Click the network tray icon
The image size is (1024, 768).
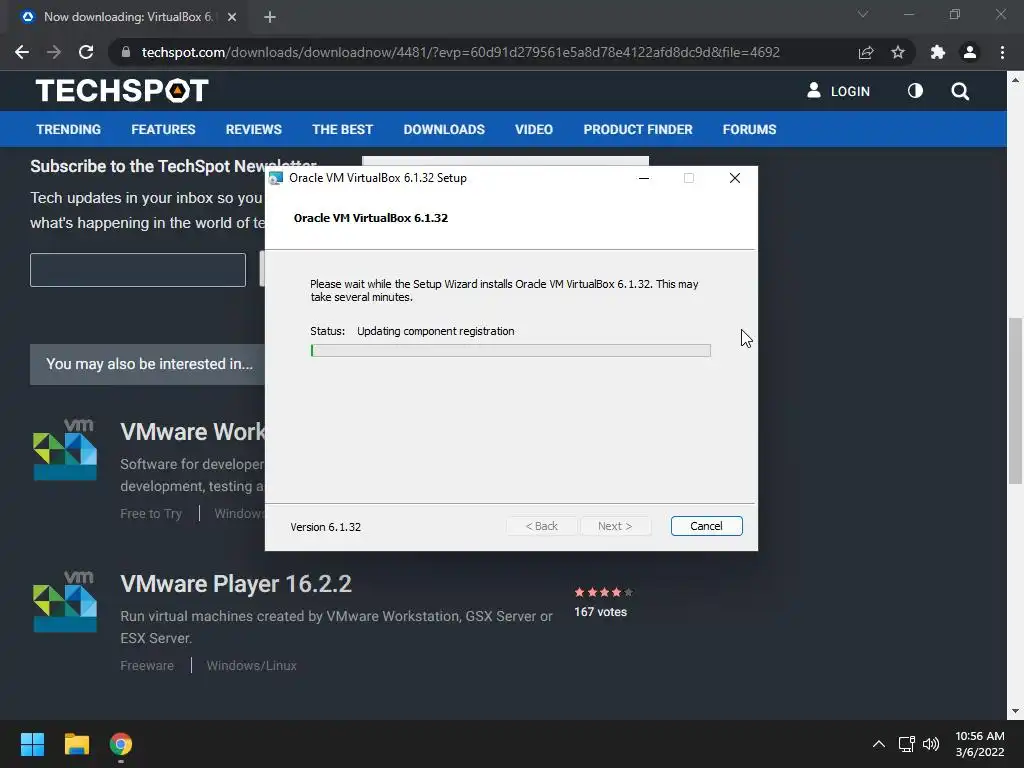tap(906, 744)
